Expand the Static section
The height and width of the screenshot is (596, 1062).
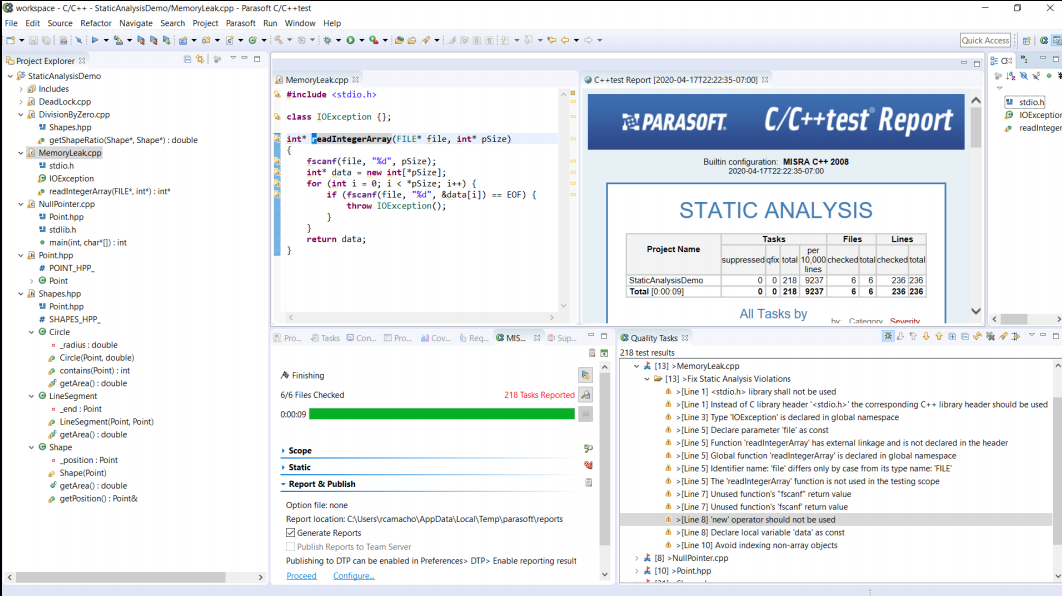[x=283, y=467]
